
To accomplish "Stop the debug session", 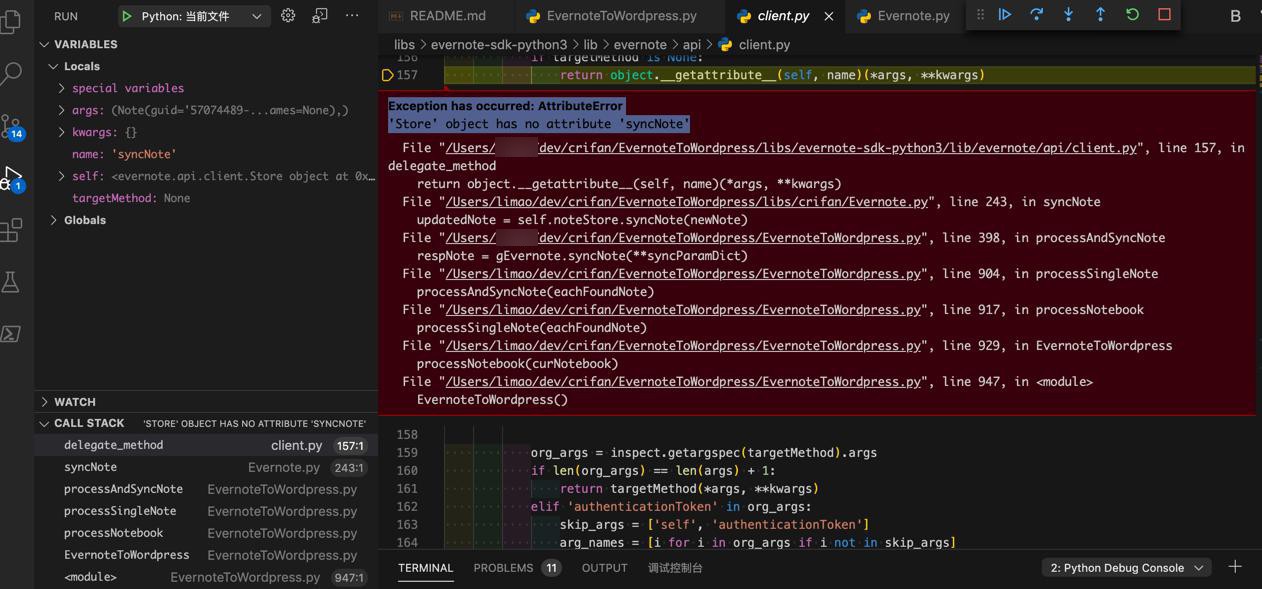I will coord(1165,15).
